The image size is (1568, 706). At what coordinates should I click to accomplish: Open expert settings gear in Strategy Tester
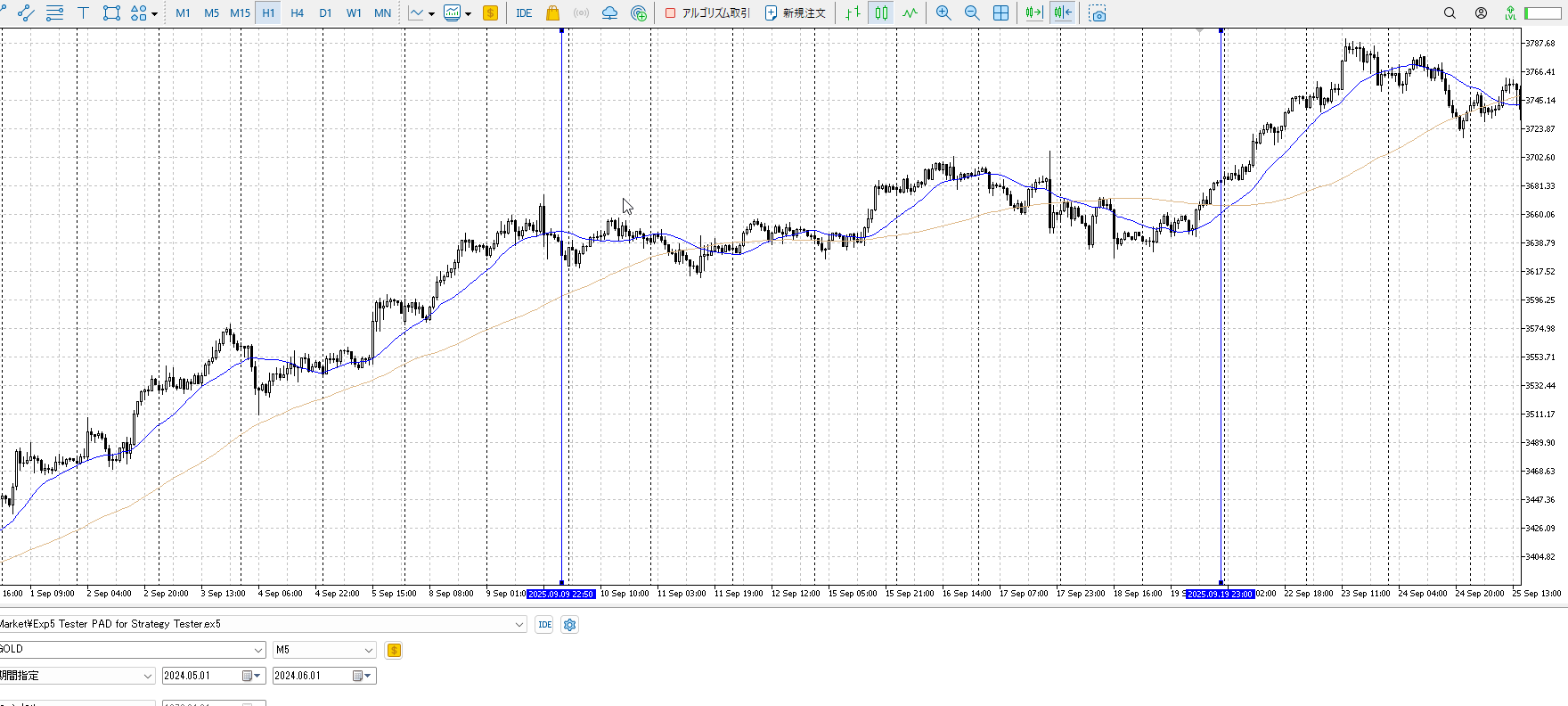pos(570,625)
